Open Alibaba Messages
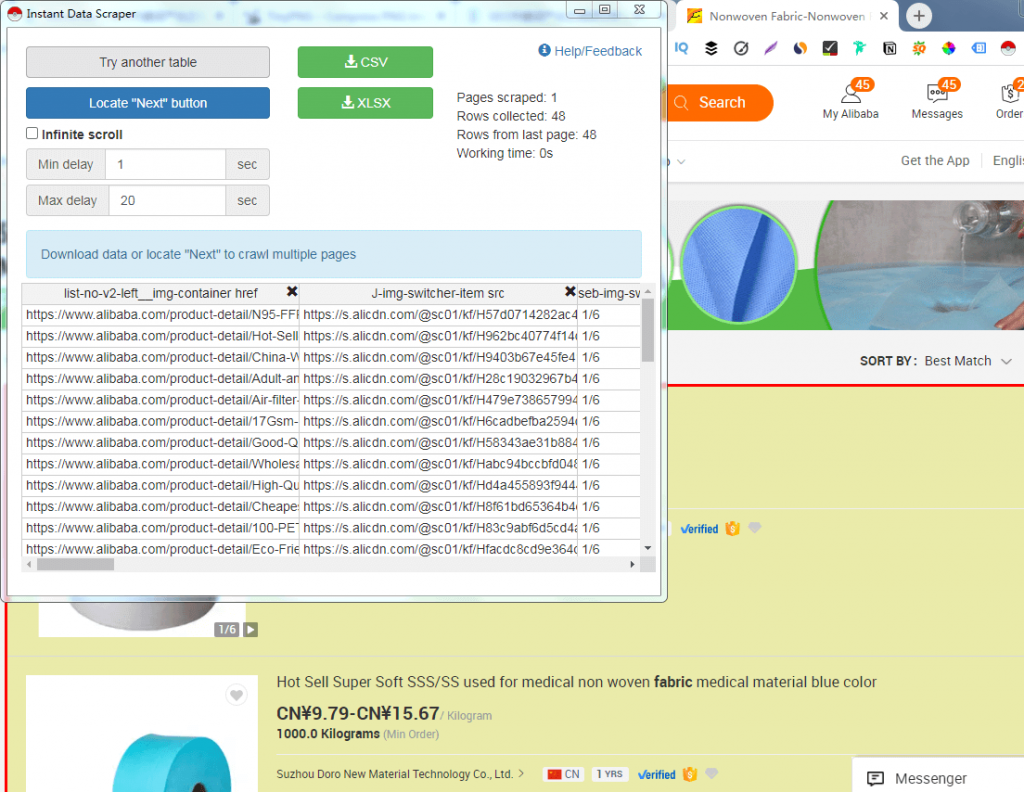 point(937,100)
